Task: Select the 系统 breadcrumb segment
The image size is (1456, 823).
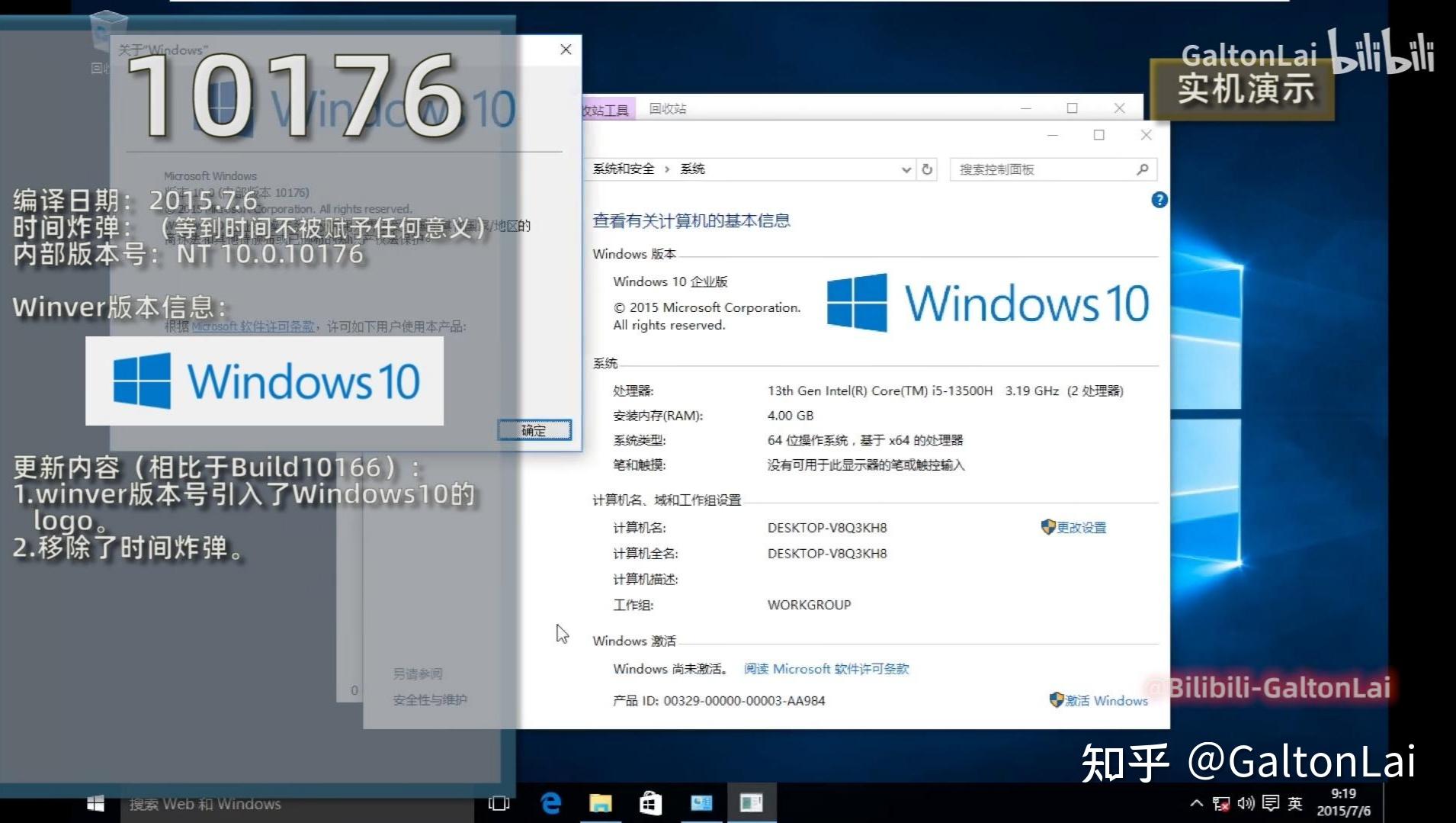Action: [692, 169]
